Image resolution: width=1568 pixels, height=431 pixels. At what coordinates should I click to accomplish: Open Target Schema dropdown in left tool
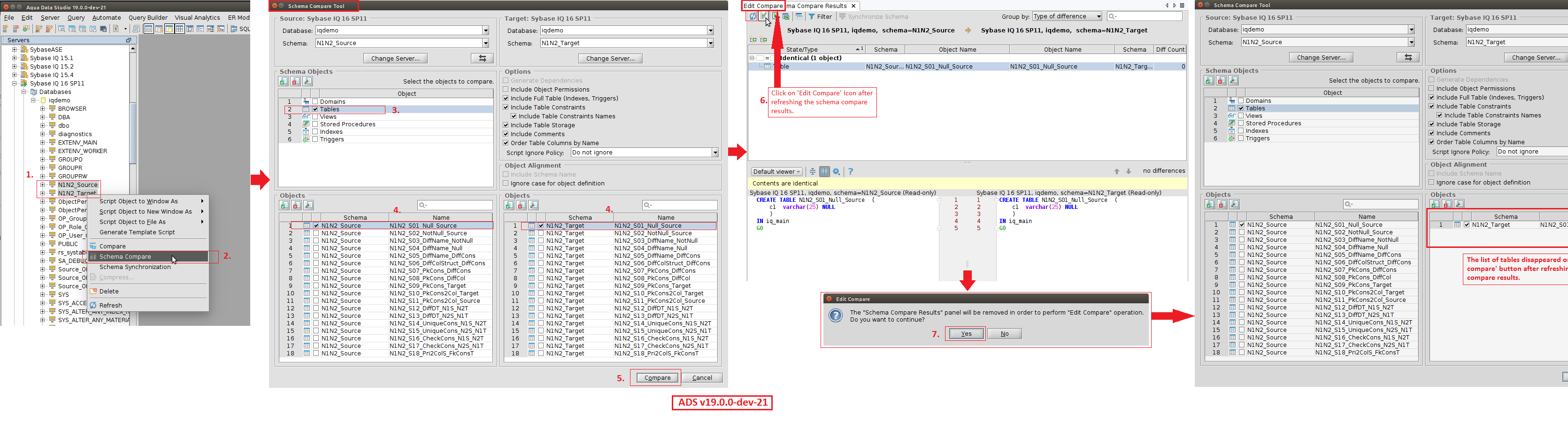tap(710, 43)
